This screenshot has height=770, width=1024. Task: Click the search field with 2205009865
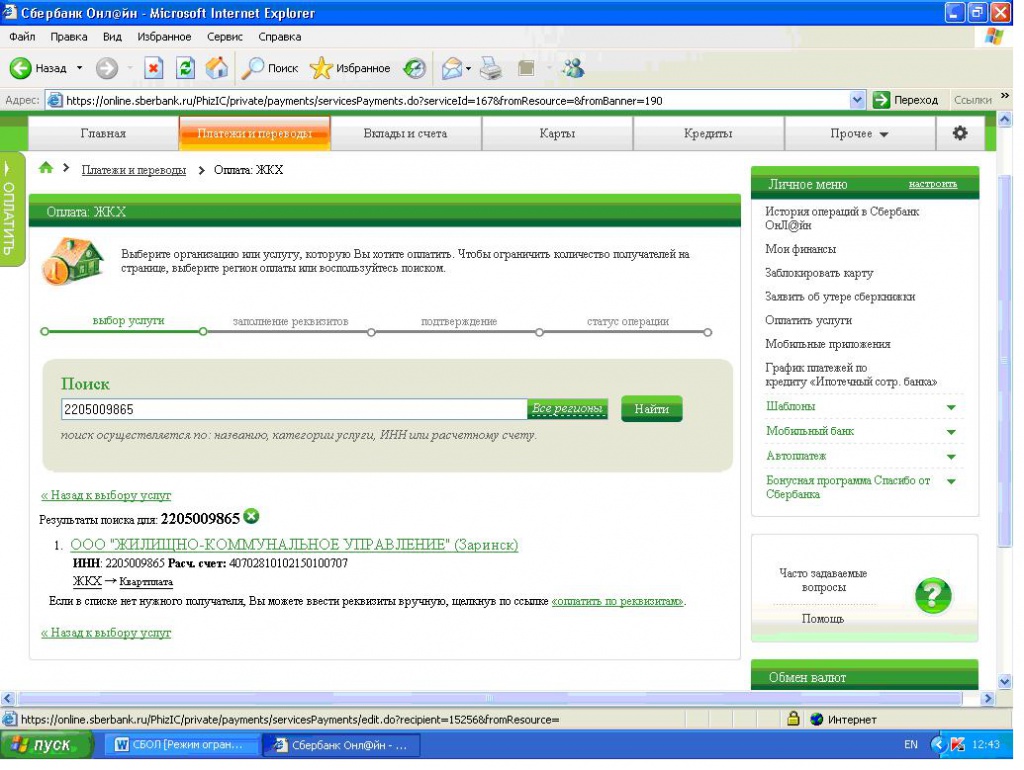pyautogui.click(x=294, y=409)
